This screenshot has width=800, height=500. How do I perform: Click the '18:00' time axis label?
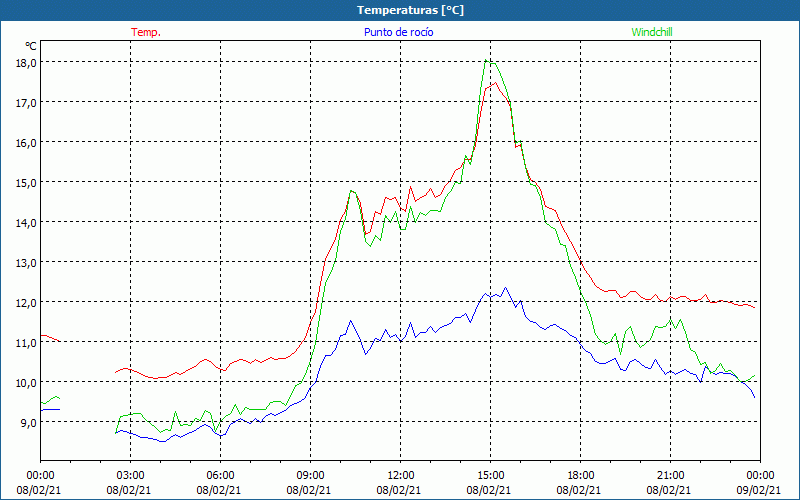(x=580, y=476)
